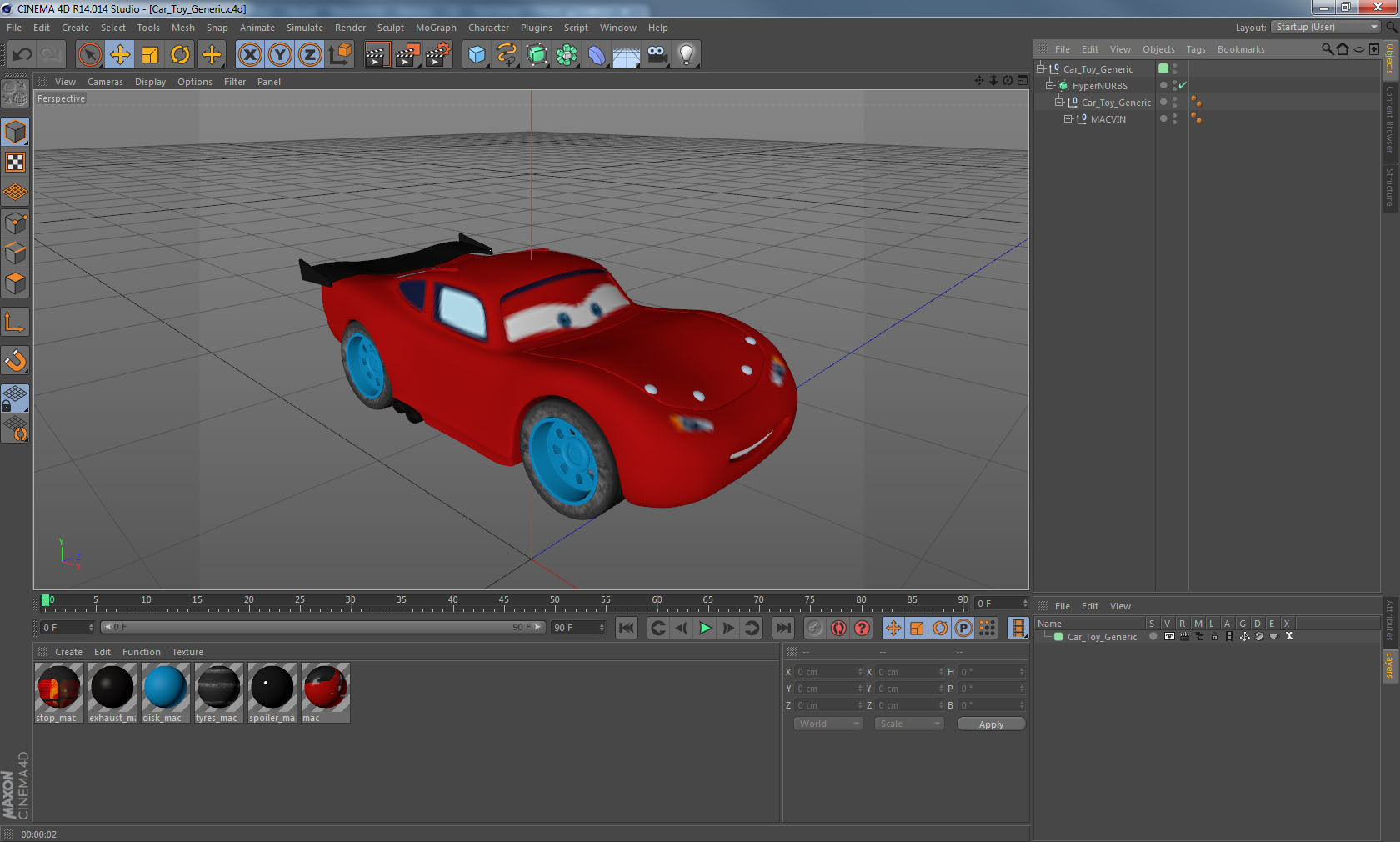Viewport: 1400px width, 842px height.
Task: Toggle layer solo for Car_Toy_Generic layer
Action: 1153,636
